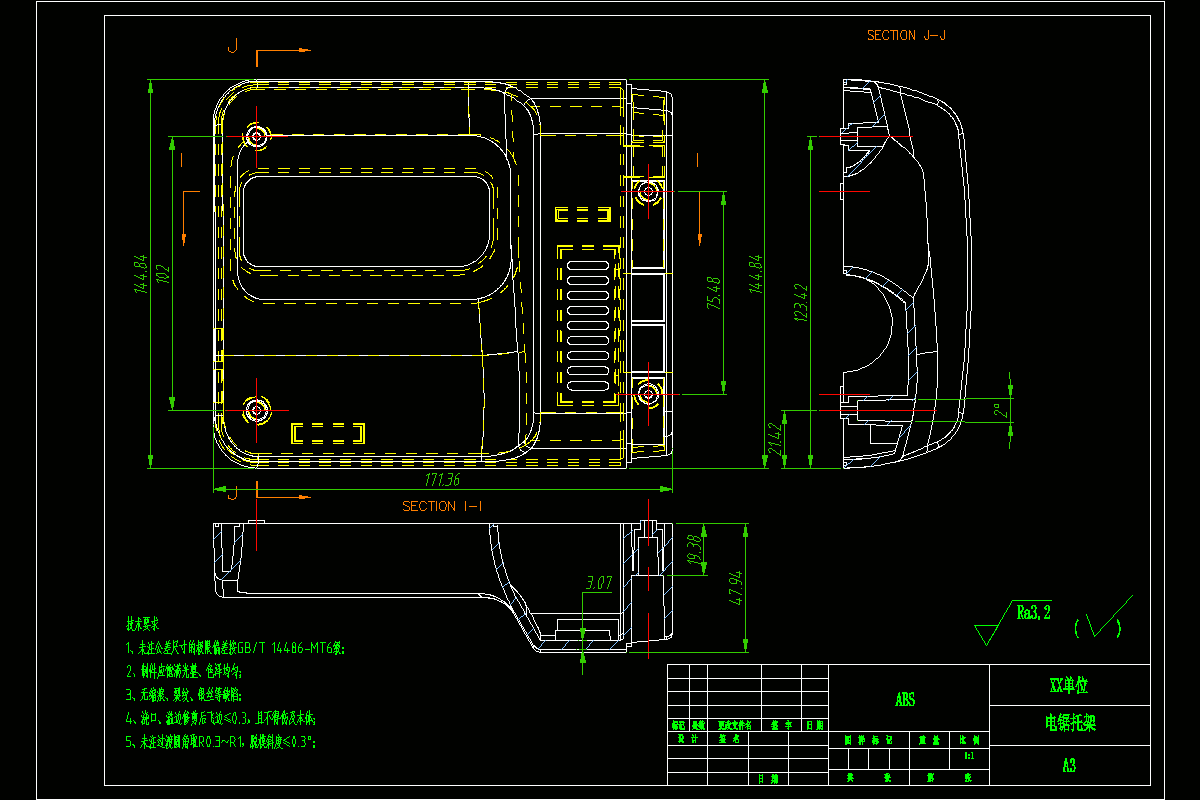Viewport: 1200px width, 800px height.
Task: Click the SECTION J-J view label
Action: (x=906, y=35)
